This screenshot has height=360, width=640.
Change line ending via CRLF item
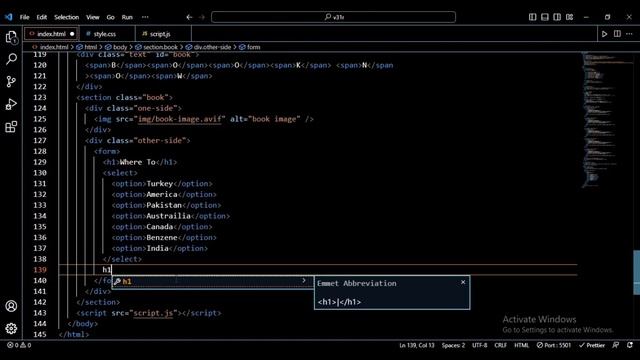500,345
